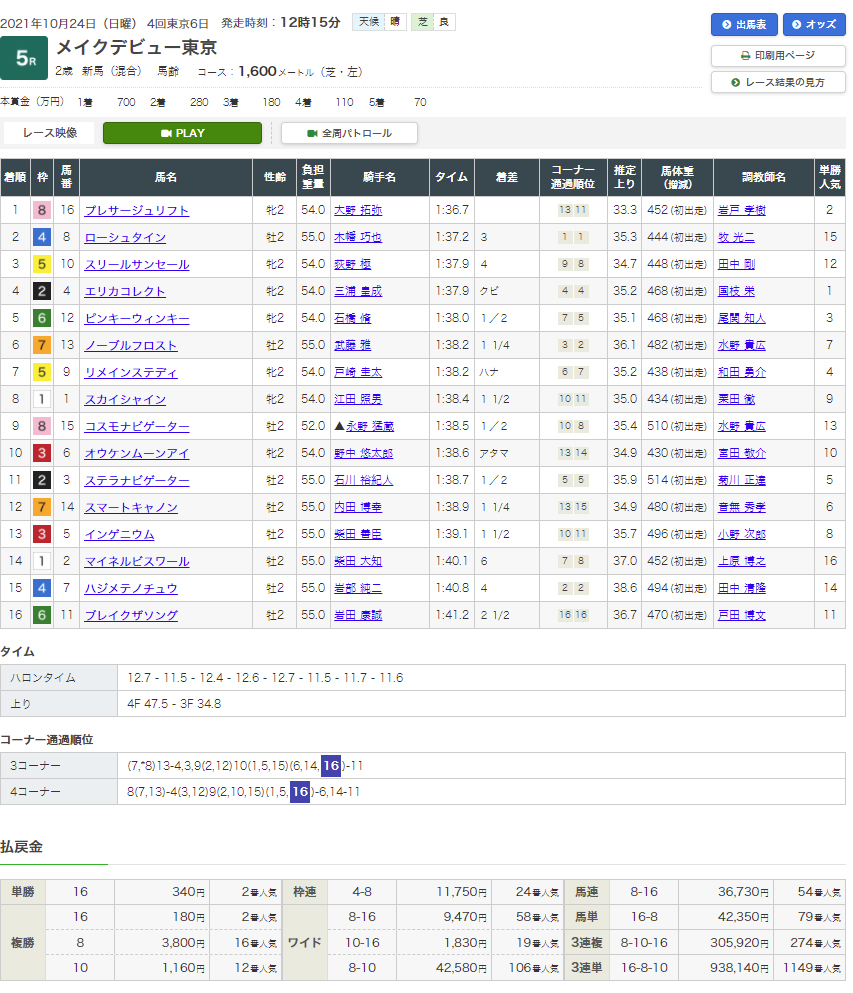The height and width of the screenshot is (993, 853).
Task: Click trainer 戸田 博文 link
Action: tap(741, 616)
